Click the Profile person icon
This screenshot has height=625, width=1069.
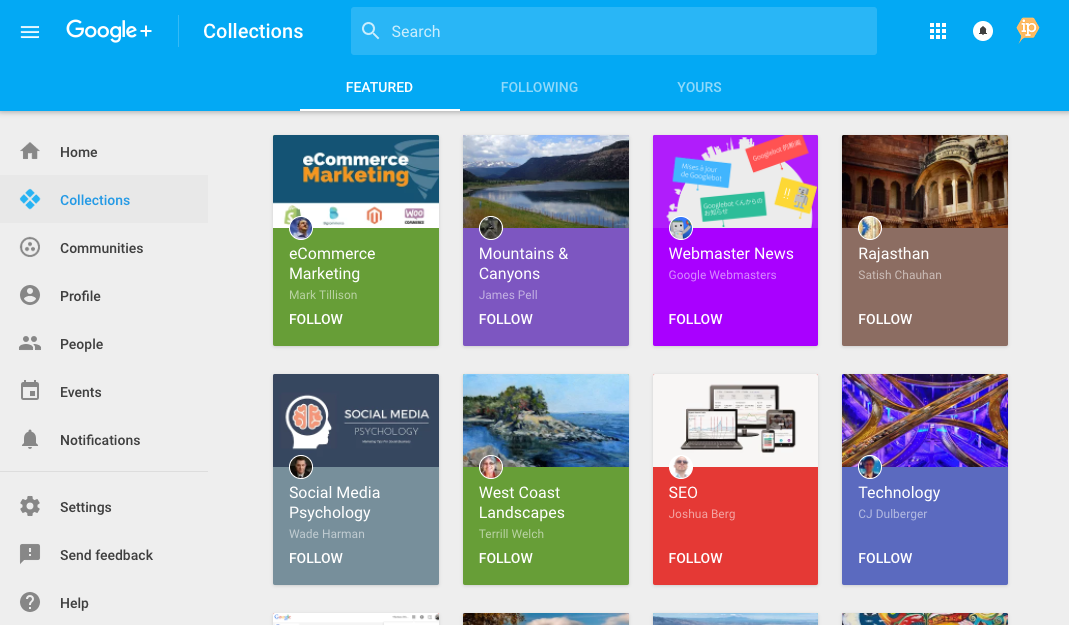coord(30,295)
